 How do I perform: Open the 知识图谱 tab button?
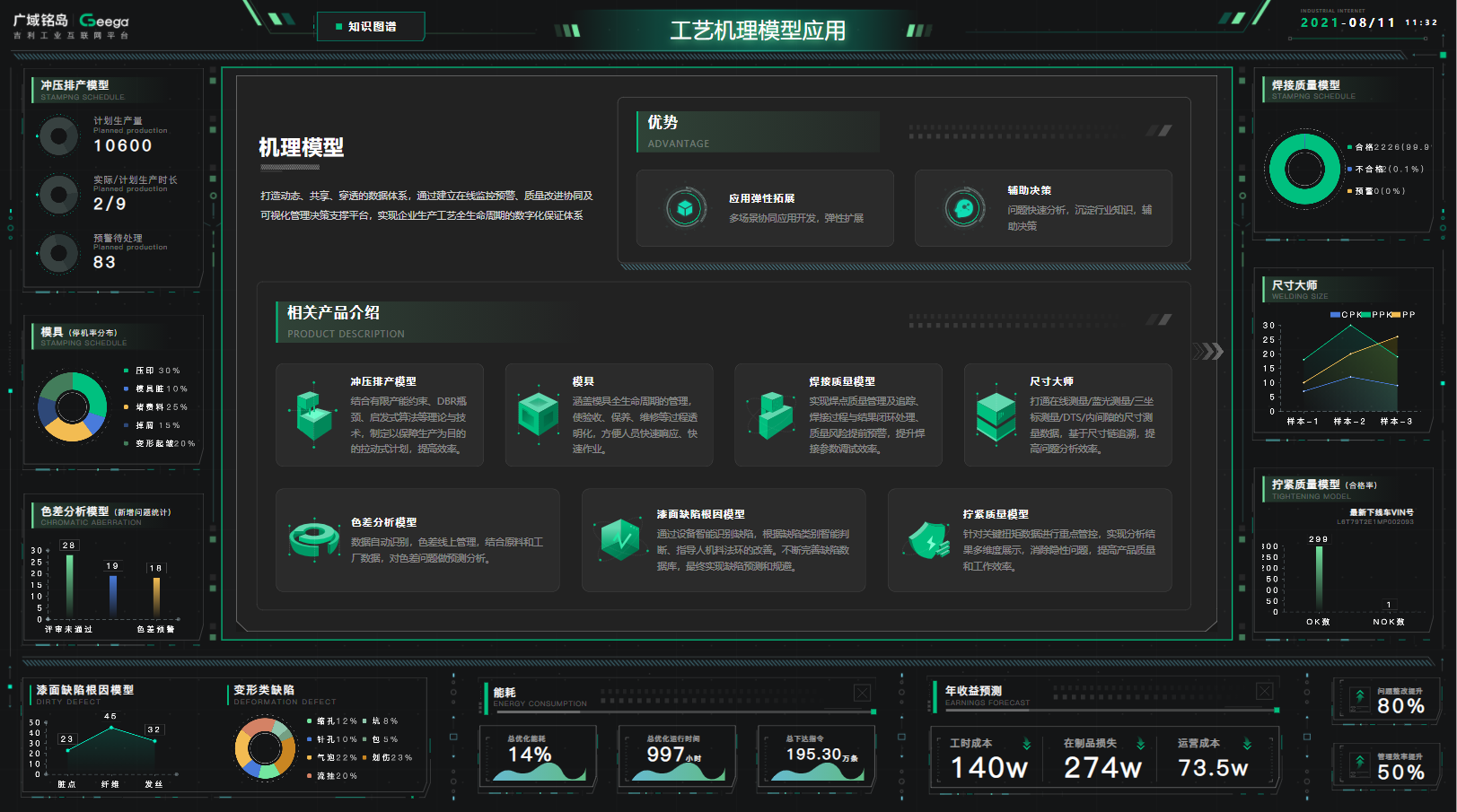pyautogui.click(x=371, y=27)
